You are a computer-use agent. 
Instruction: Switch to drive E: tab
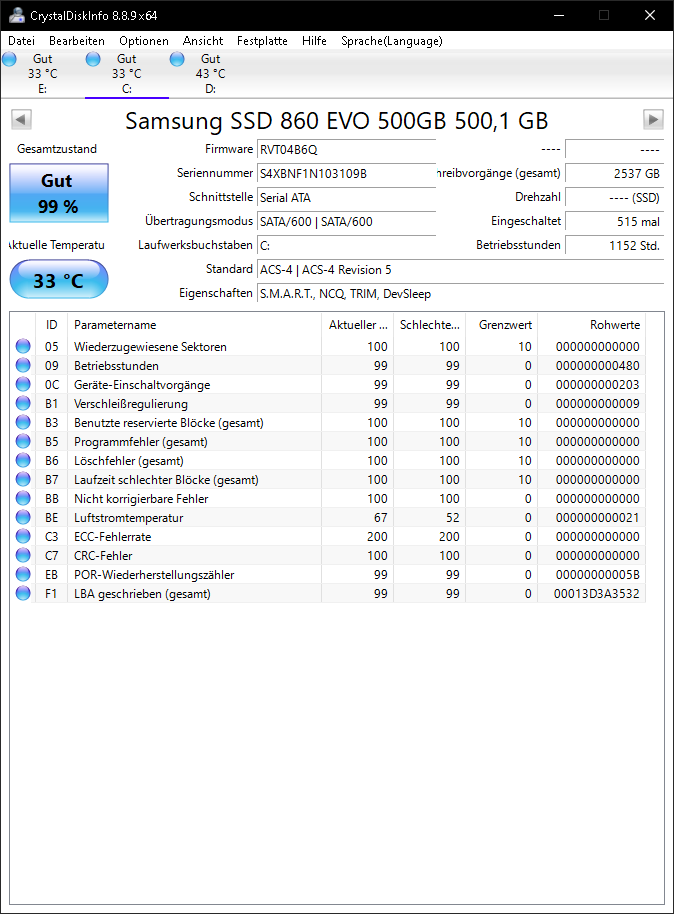[43, 74]
